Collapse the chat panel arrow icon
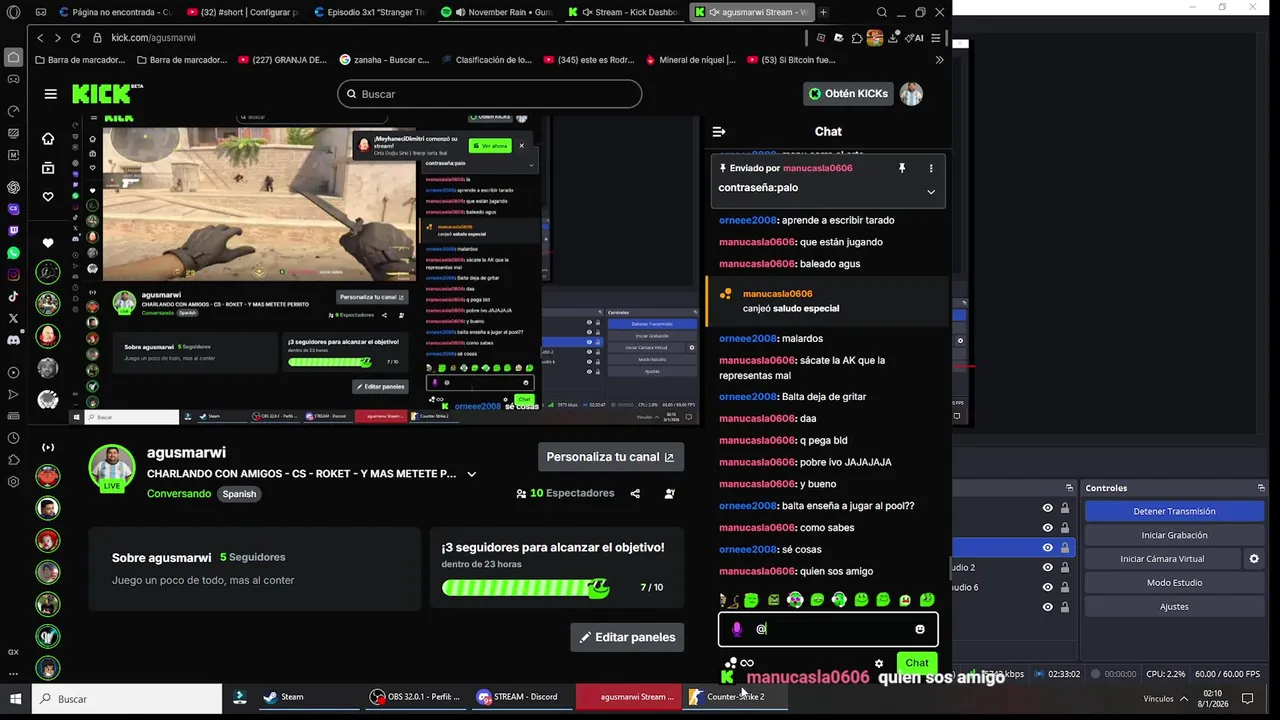 718,131
